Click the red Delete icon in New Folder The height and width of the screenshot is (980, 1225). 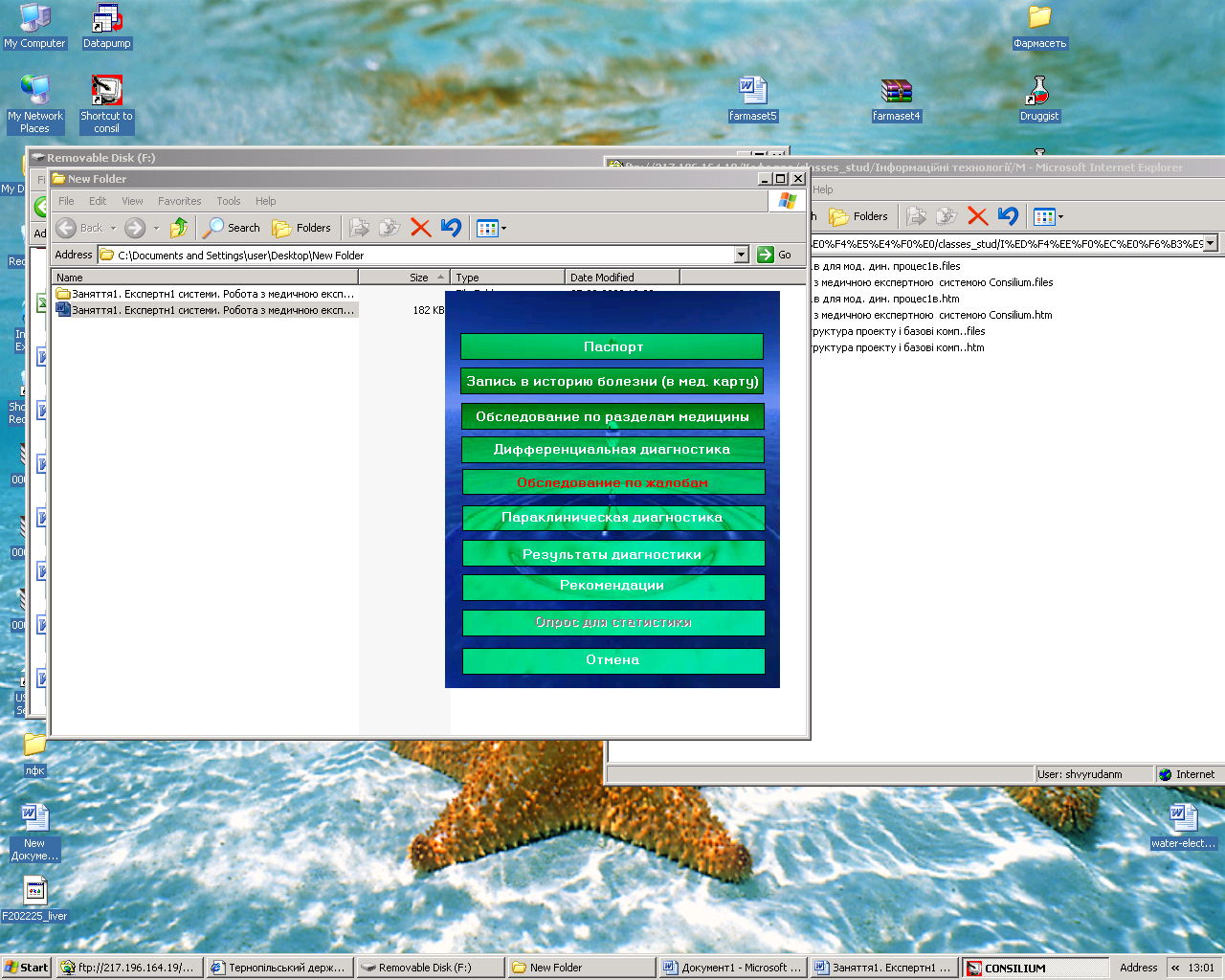[x=420, y=228]
